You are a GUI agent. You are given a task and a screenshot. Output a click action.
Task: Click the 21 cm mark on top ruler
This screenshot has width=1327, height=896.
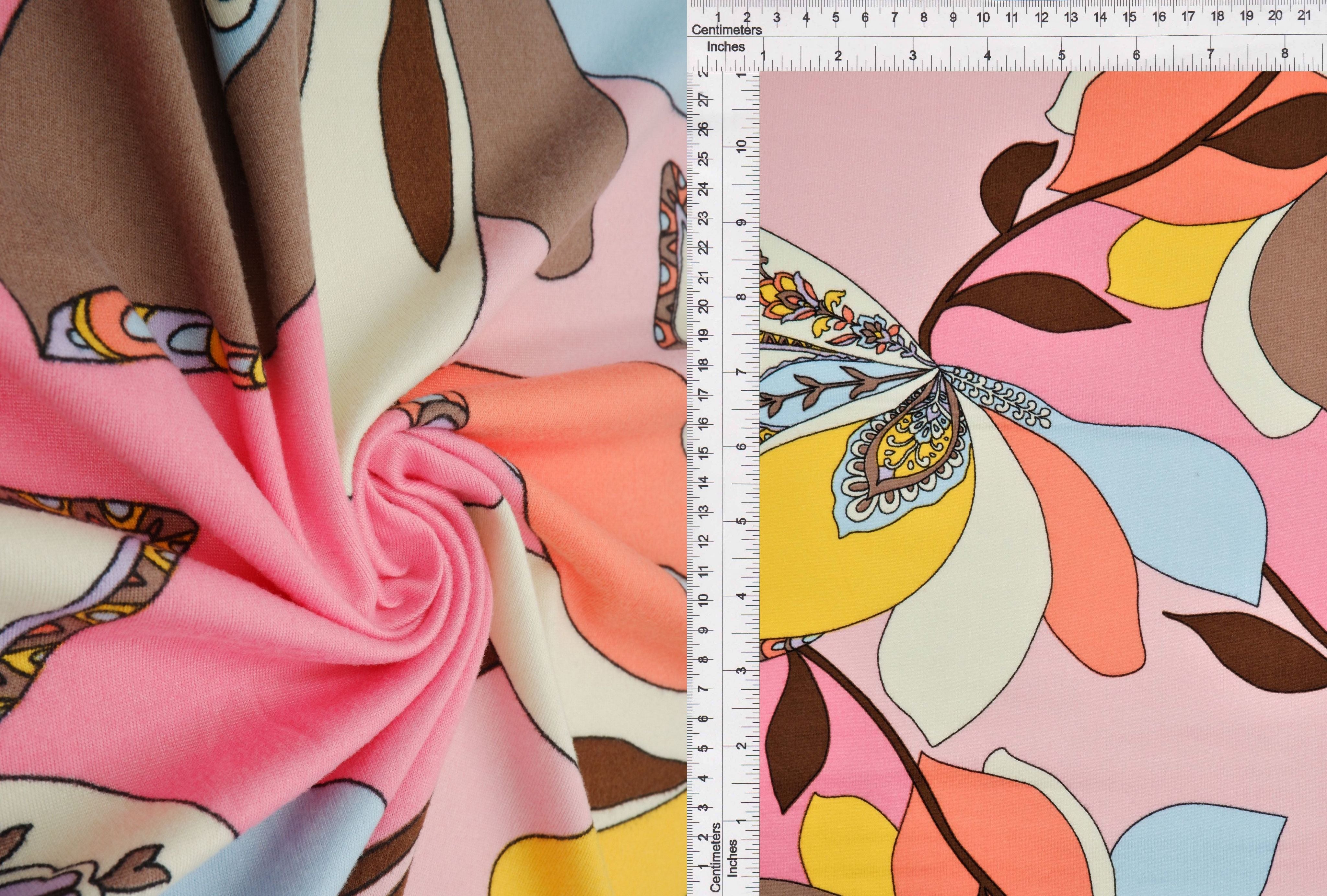pos(1304,16)
